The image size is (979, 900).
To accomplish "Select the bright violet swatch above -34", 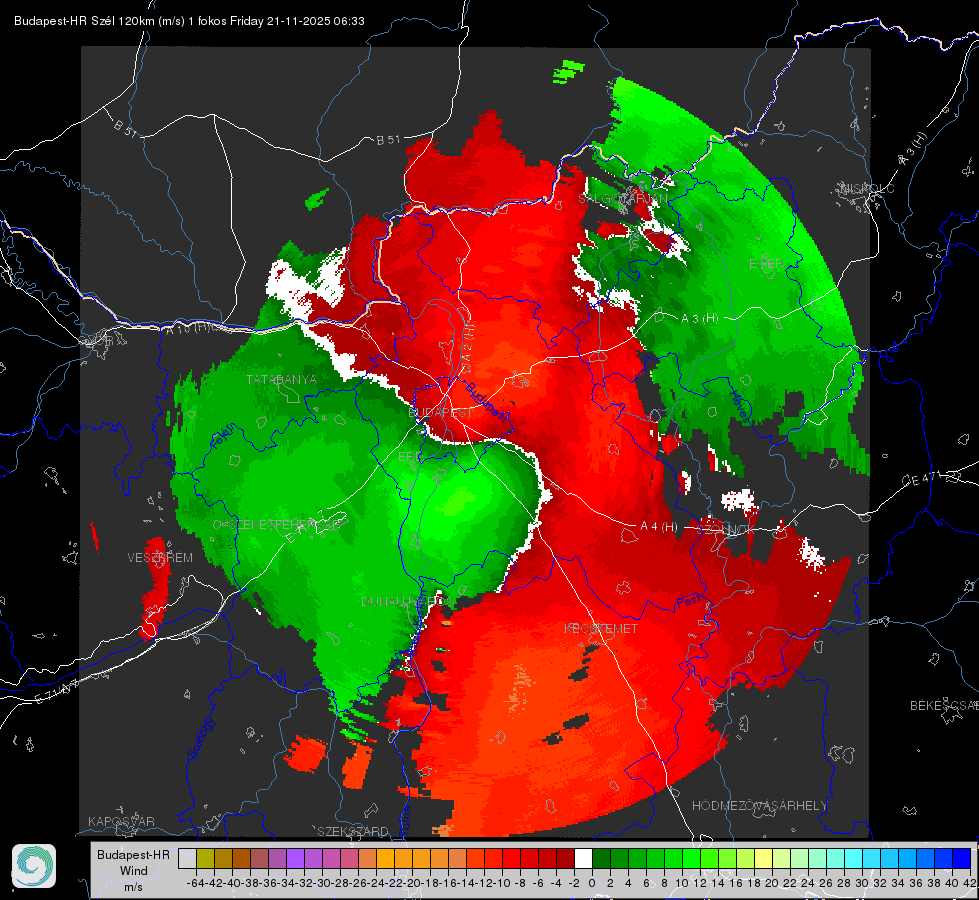I will (295, 858).
